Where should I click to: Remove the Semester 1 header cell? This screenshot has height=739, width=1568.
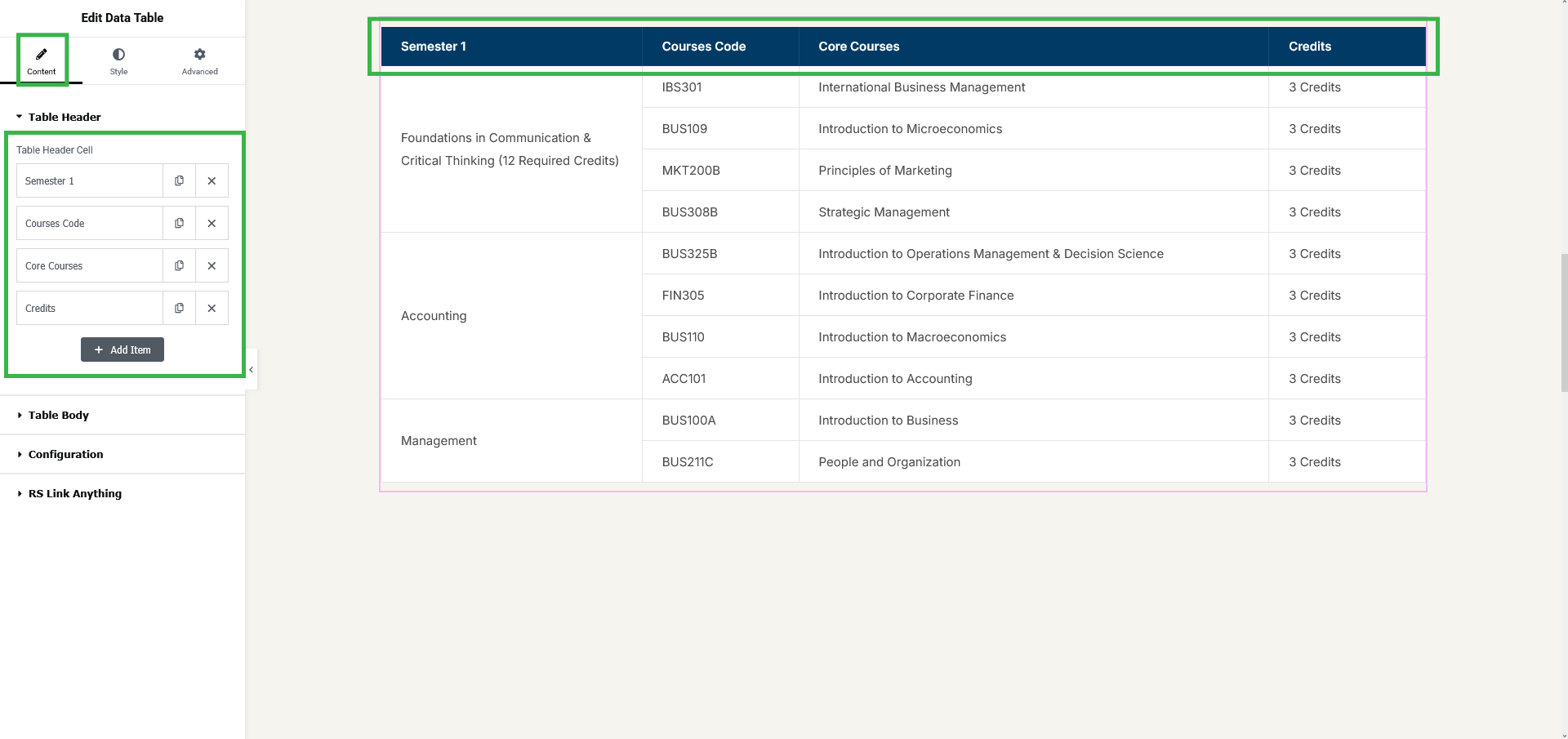[x=212, y=180]
